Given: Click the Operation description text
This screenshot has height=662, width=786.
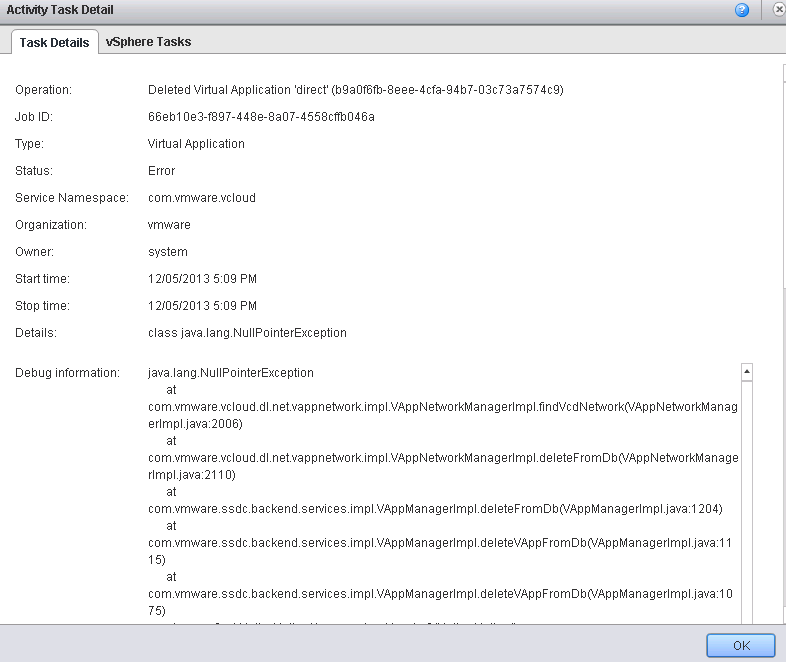Looking at the screenshot, I should pyautogui.click(x=355, y=90).
